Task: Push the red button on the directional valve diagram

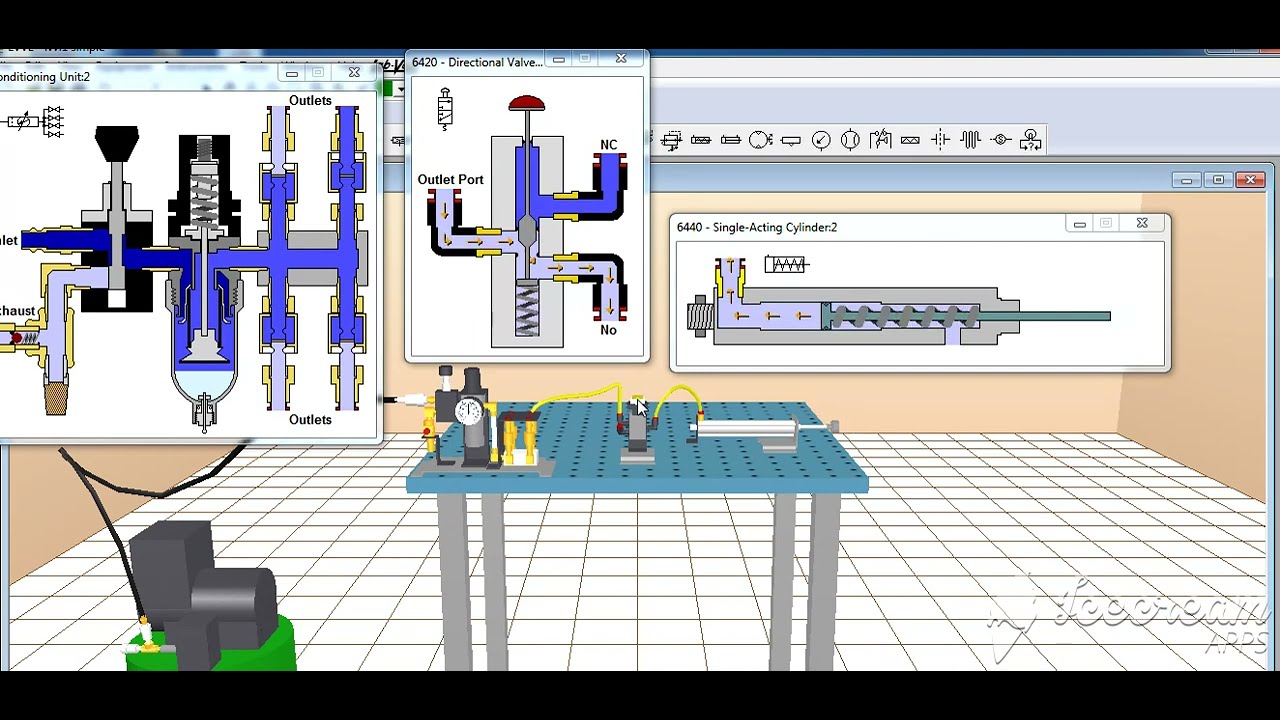Action: pyautogui.click(x=527, y=104)
